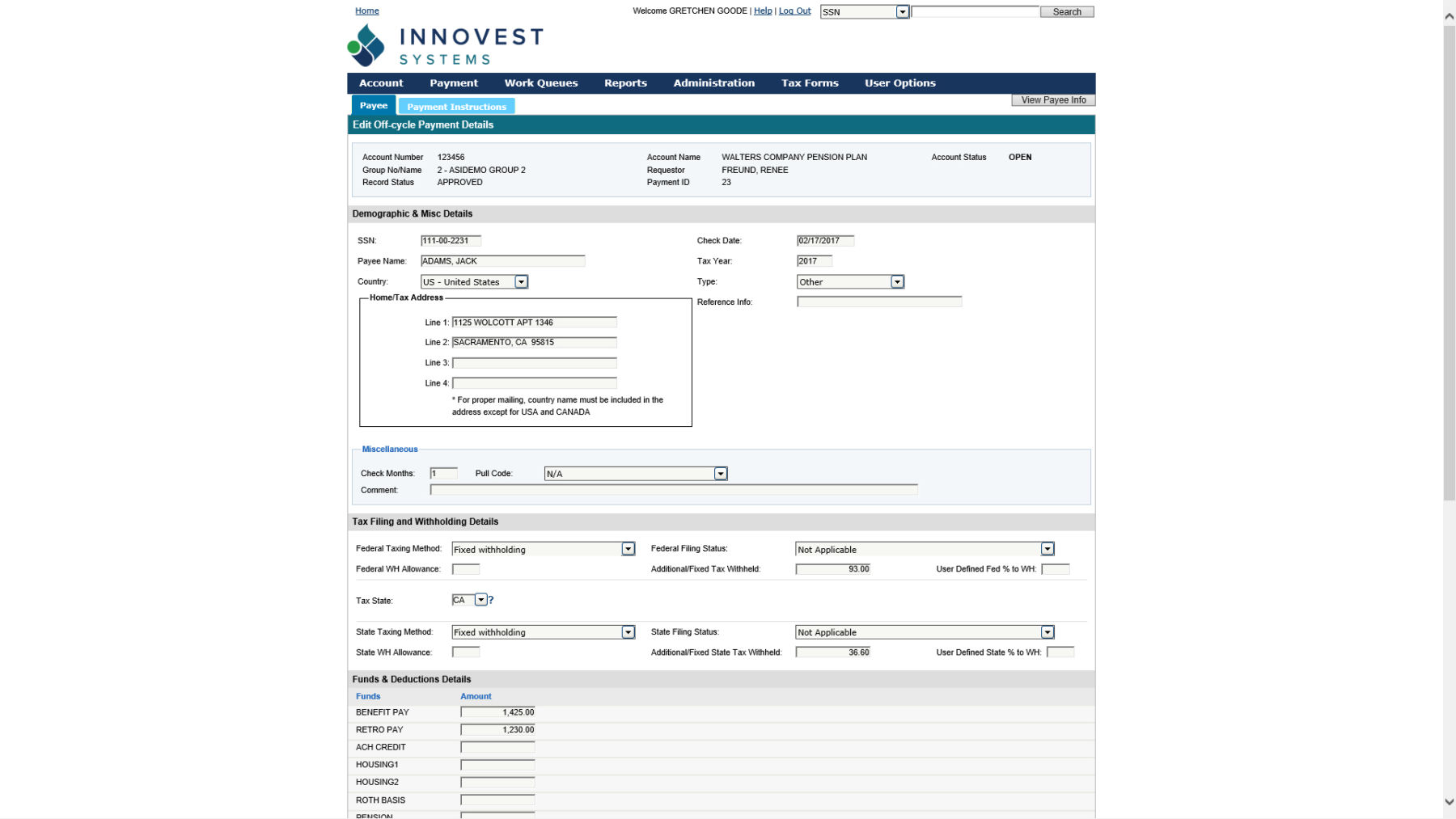Screen dimensions: 1456x819
Task: Click the Check Months field
Action: [443, 474]
